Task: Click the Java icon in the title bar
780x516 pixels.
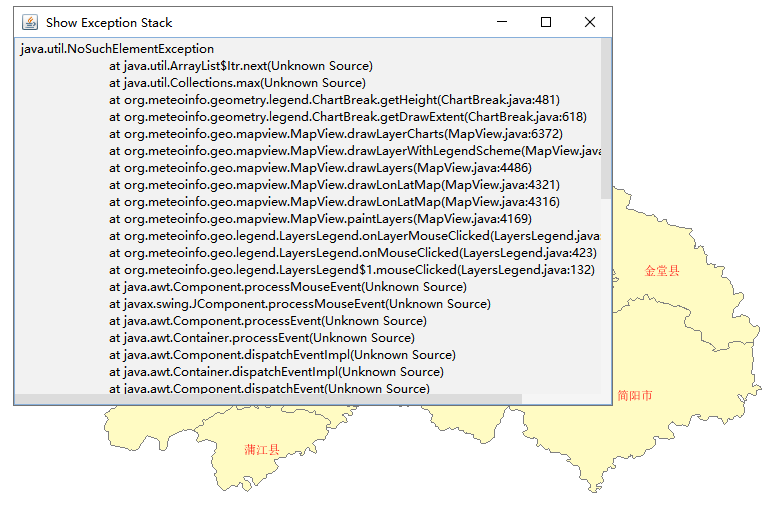Action: point(30,22)
